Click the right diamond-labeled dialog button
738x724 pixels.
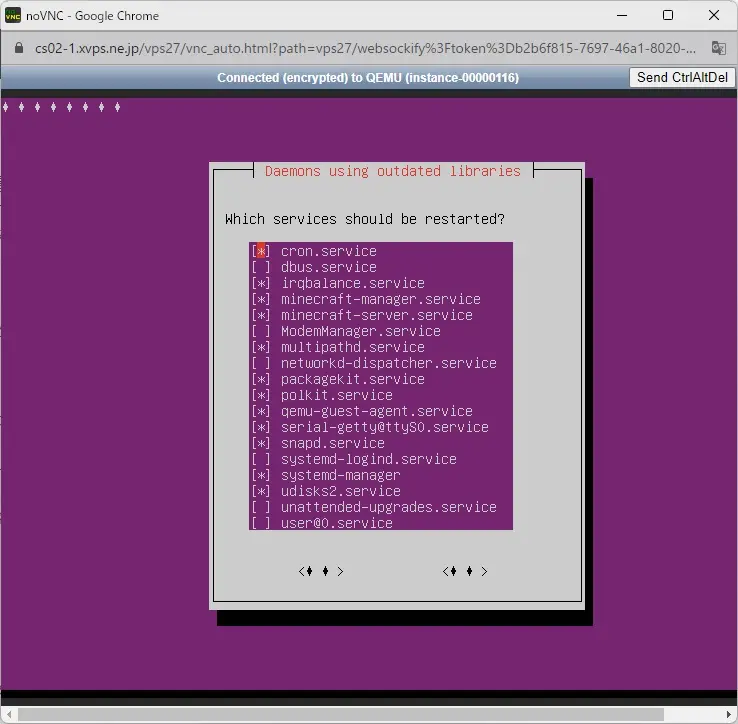465,571
